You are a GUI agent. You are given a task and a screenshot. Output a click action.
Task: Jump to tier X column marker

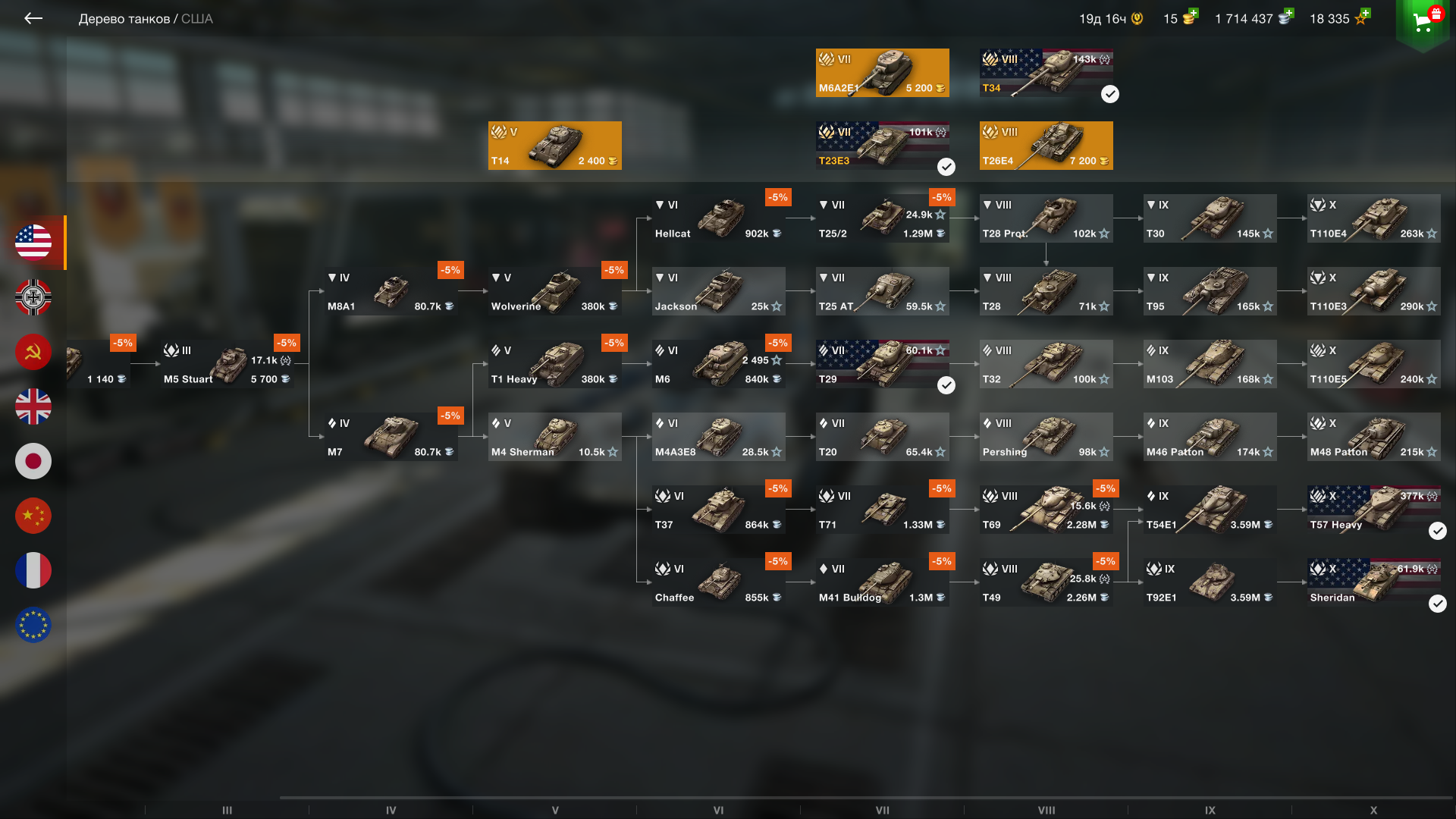click(1373, 810)
